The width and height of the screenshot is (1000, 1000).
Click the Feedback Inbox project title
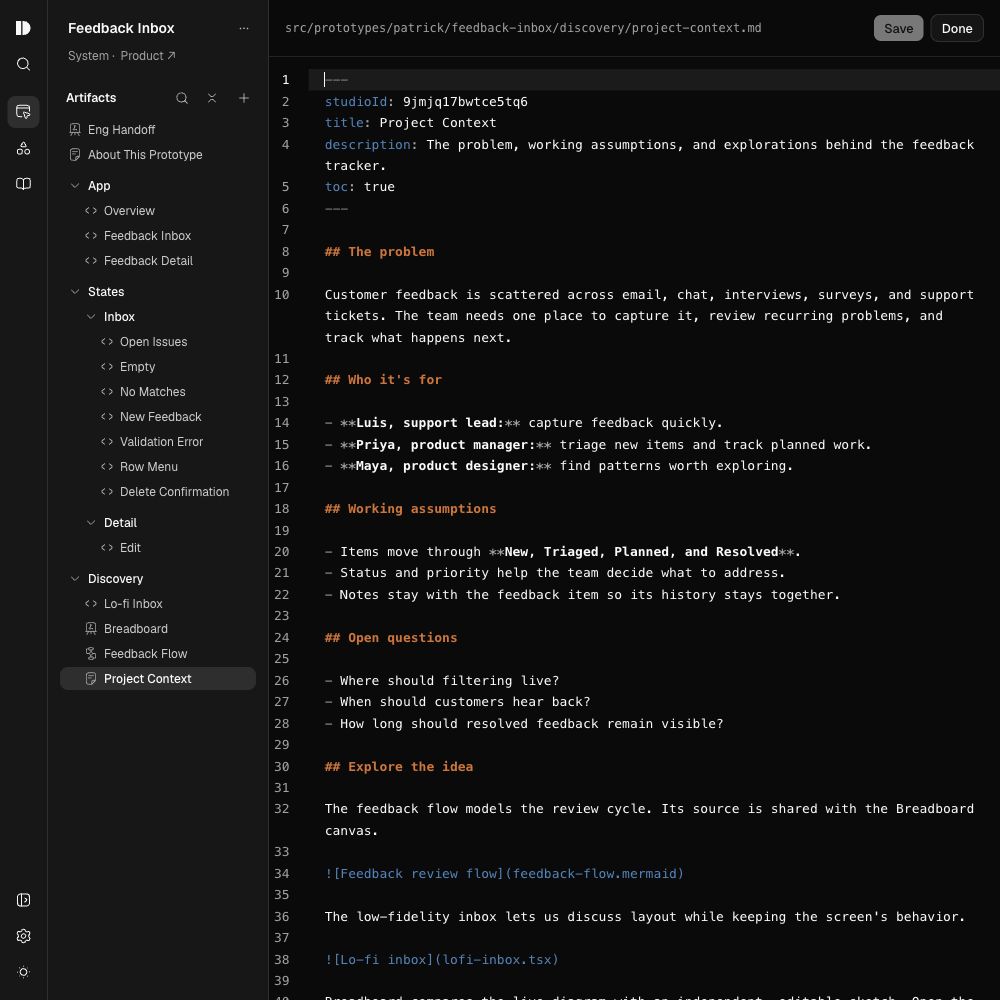(x=121, y=28)
